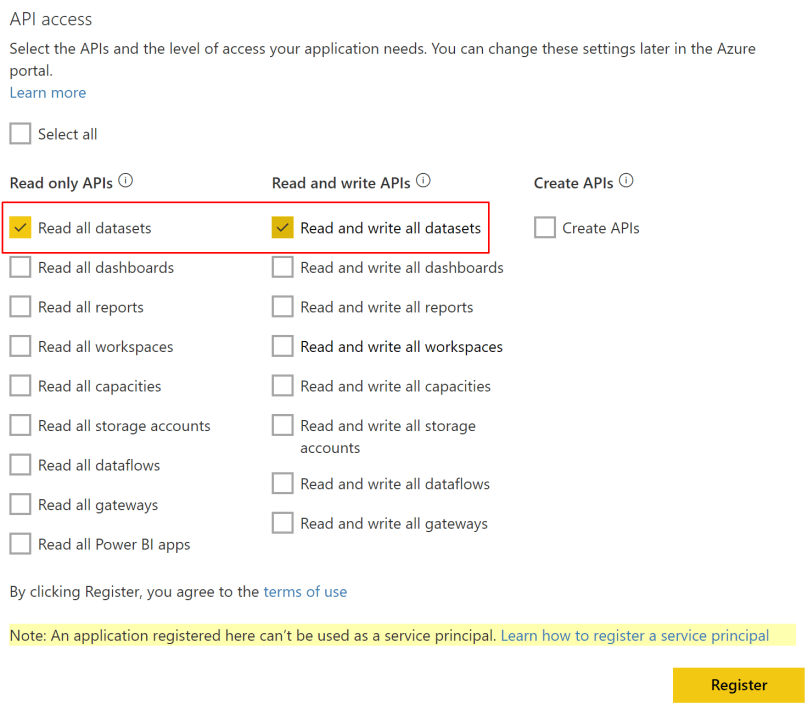The height and width of the screenshot is (716, 808).
Task: Check Read and write all reports
Action: pos(282,306)
